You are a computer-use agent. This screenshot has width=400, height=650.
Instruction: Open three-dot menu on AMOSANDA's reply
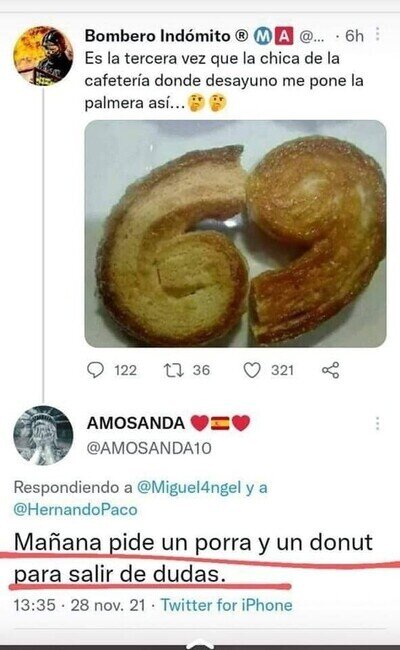point(377,424)
